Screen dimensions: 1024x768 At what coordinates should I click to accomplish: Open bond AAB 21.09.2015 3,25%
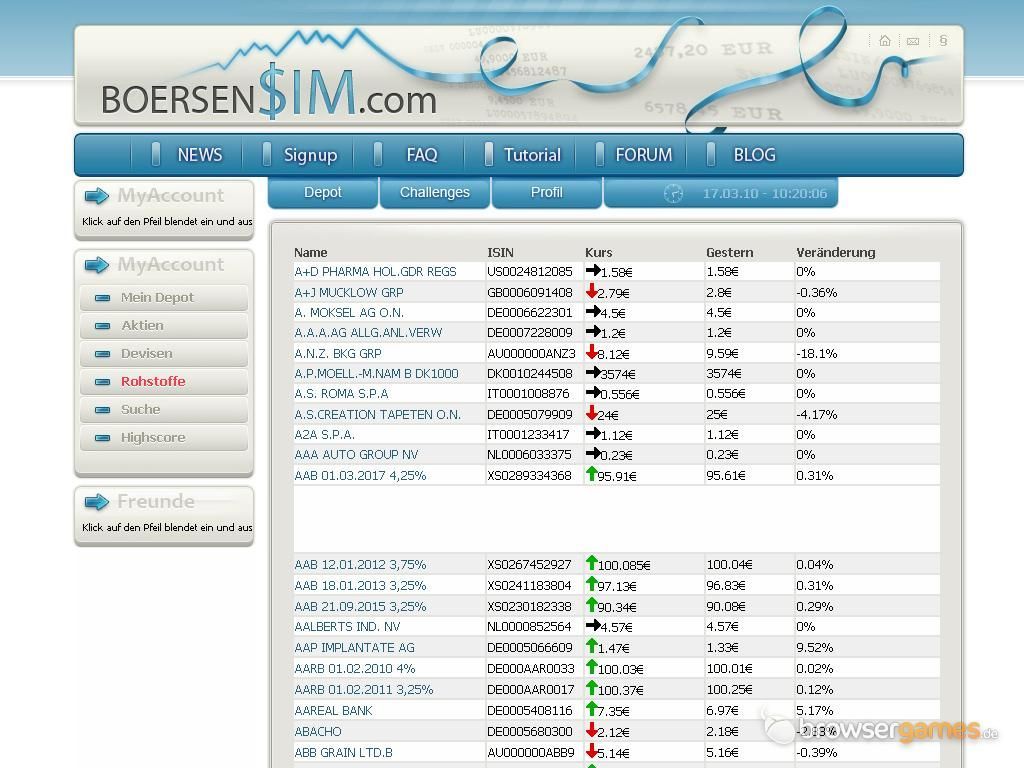(x=360, y=607)
